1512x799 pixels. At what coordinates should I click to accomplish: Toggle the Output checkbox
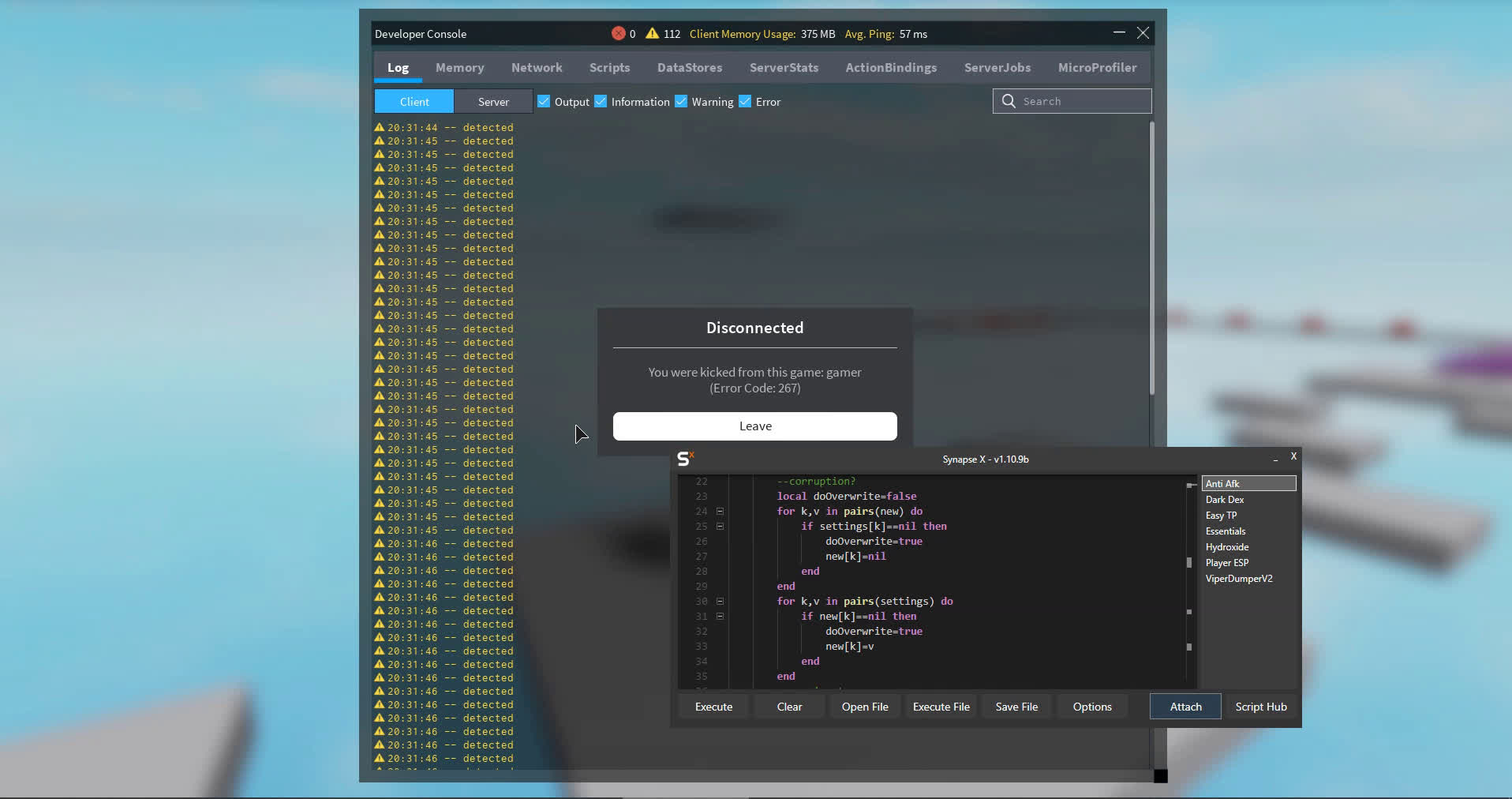[x=544, y=101]
